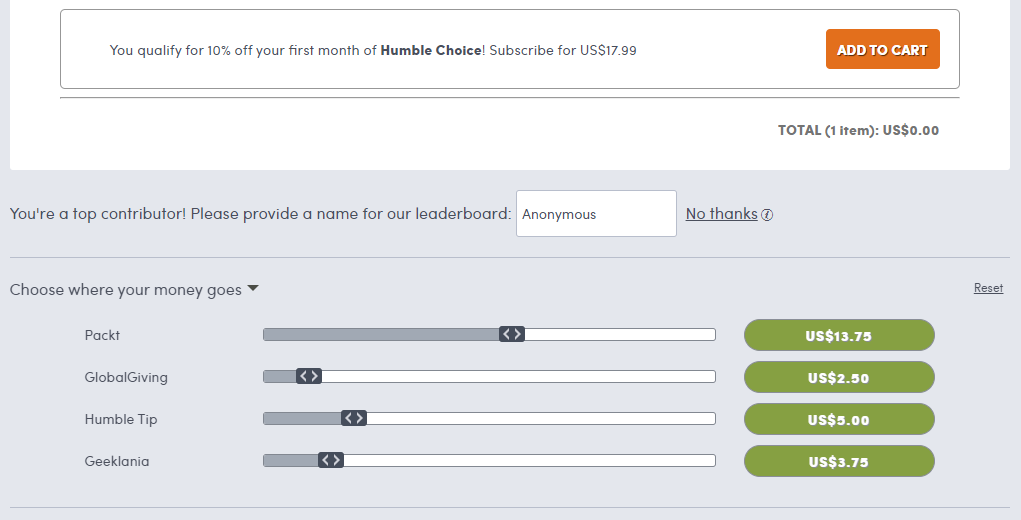Click the Packt slider handle
The width and height of the screenshot is (1021, 520).
512,335
